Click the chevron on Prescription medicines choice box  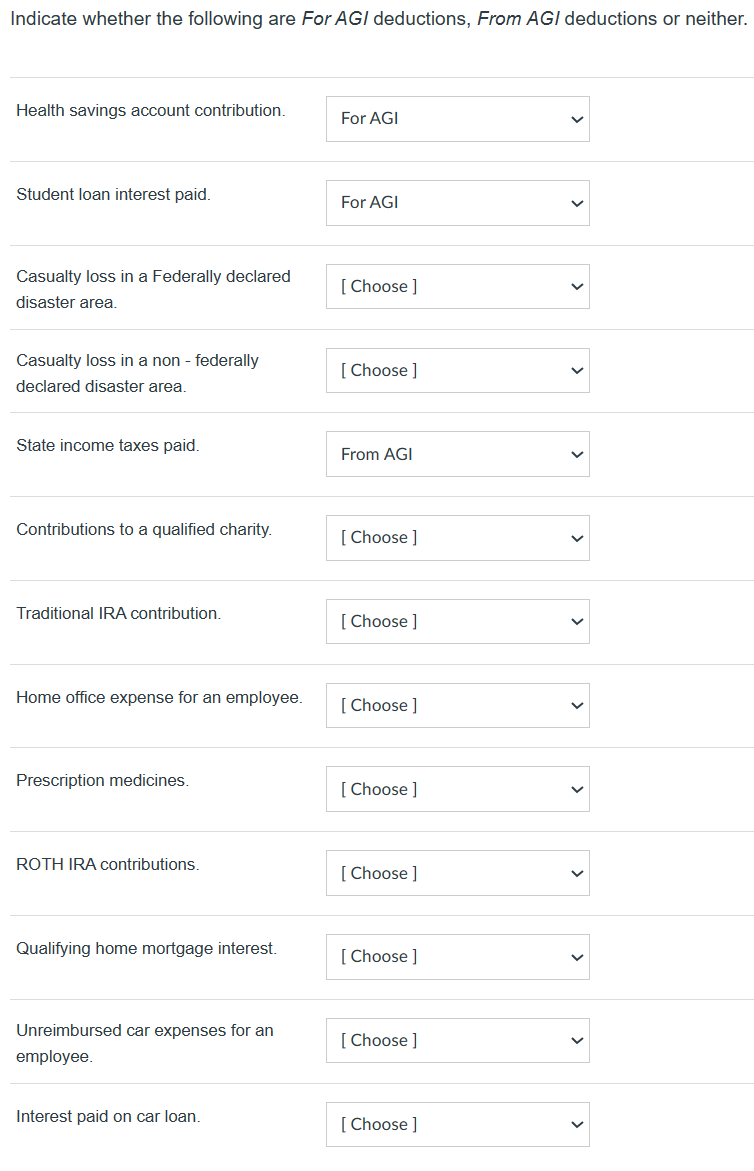(x=576, y=789)
